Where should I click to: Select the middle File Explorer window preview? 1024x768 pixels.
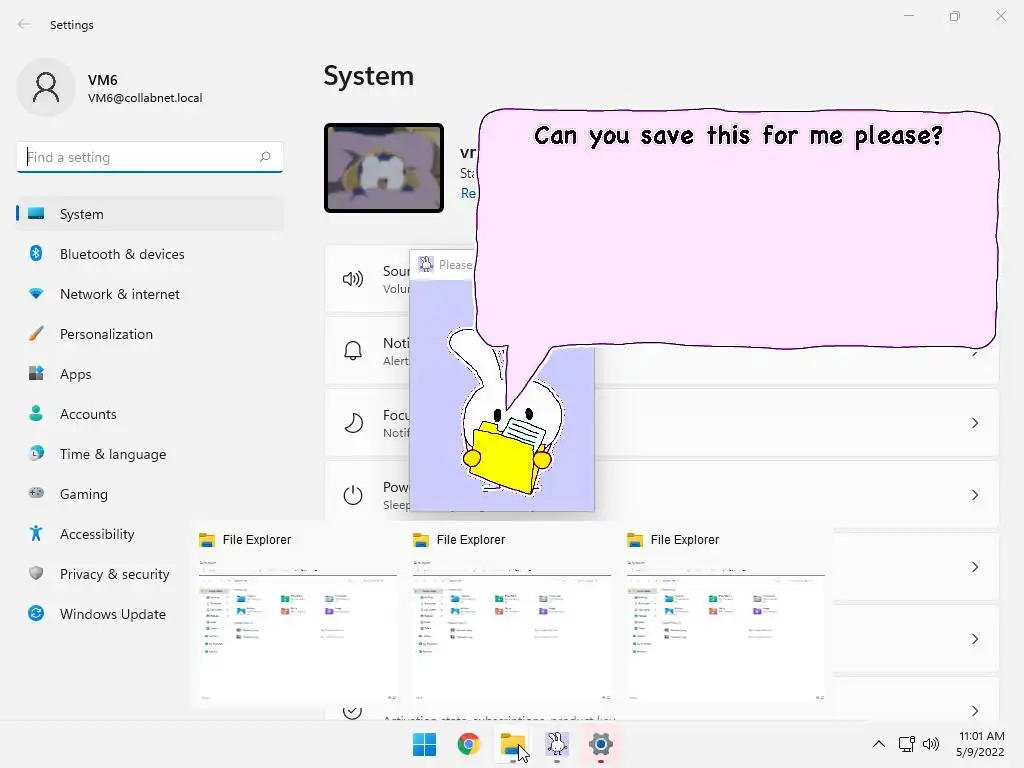point(511,617)
